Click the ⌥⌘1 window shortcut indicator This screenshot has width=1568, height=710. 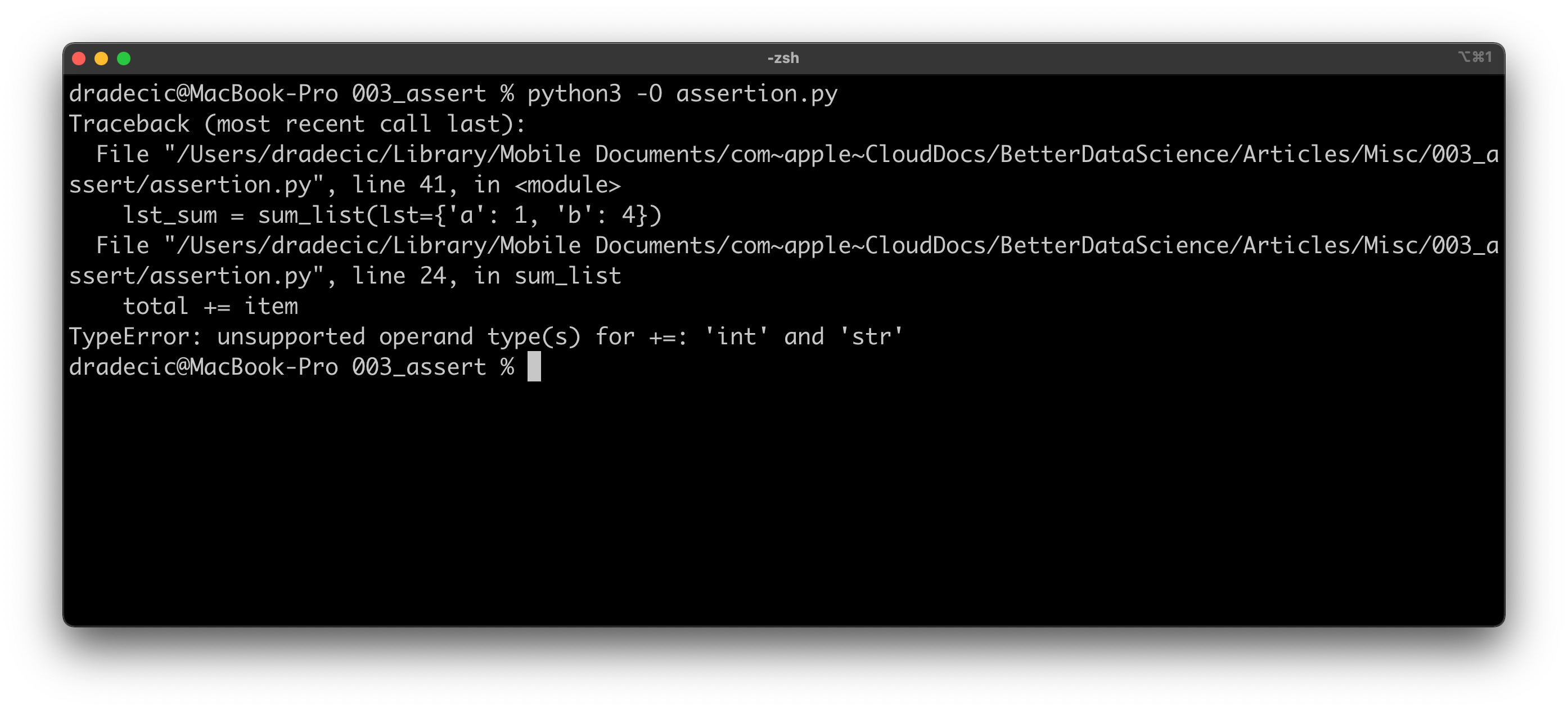(1474, 57)
